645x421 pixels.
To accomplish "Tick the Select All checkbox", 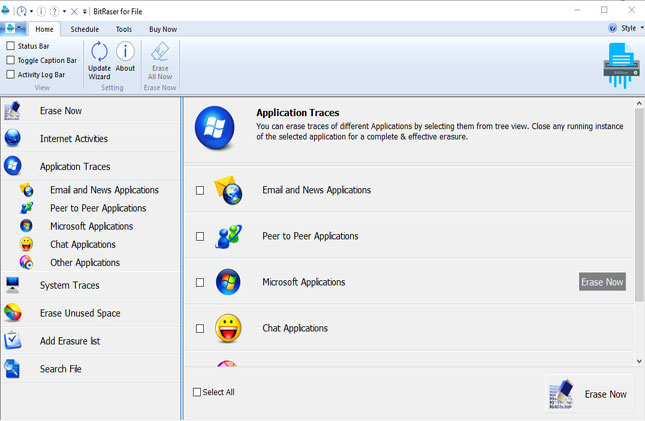I will click(x=197, y=392).
